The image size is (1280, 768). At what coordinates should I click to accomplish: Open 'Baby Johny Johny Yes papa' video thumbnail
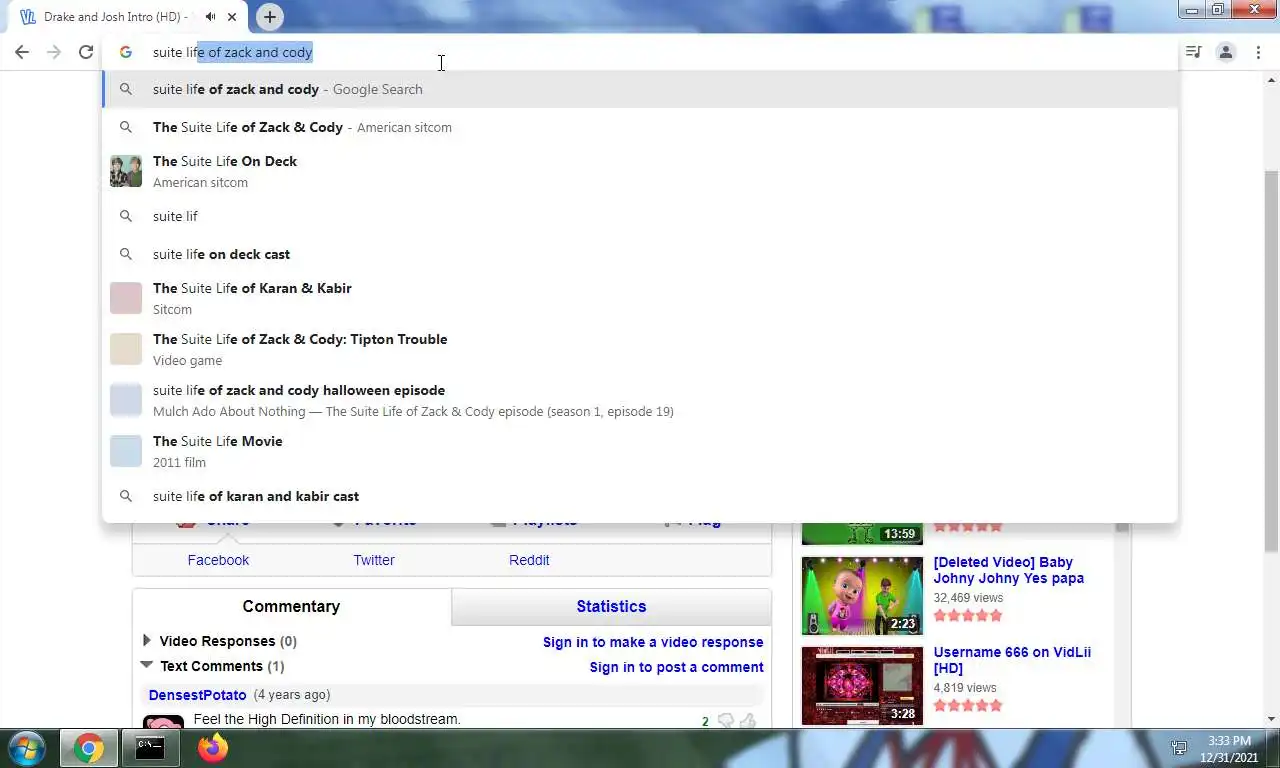coord(862,596)
